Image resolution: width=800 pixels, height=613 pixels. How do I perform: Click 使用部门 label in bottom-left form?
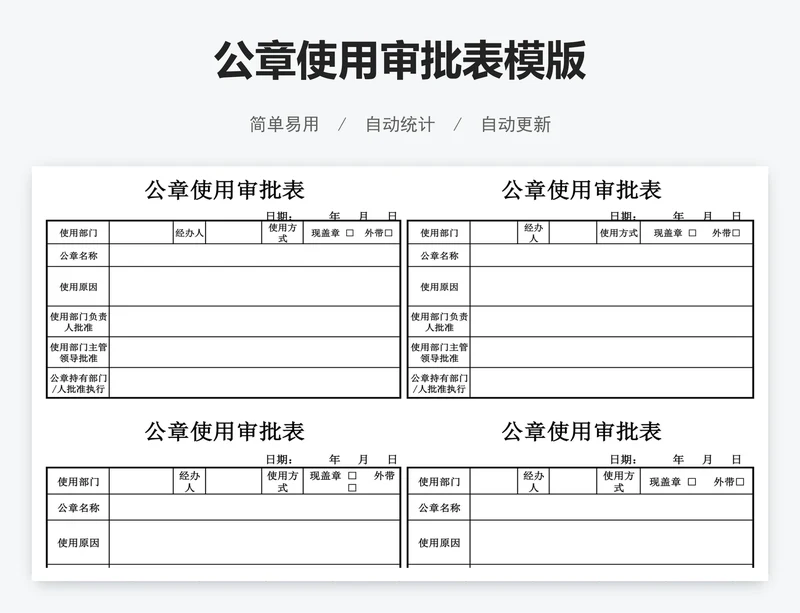[x=78, y=481]
